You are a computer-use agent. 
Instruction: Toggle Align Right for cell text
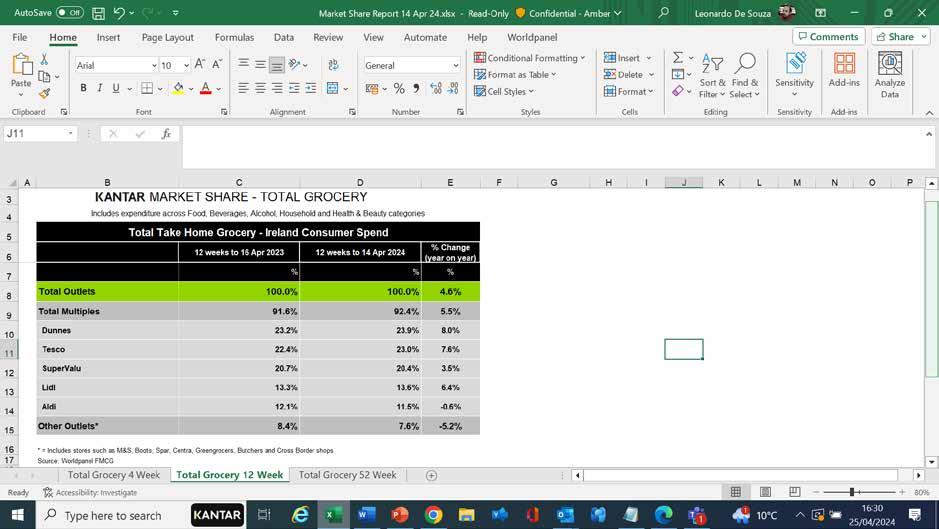pos(277,89)
